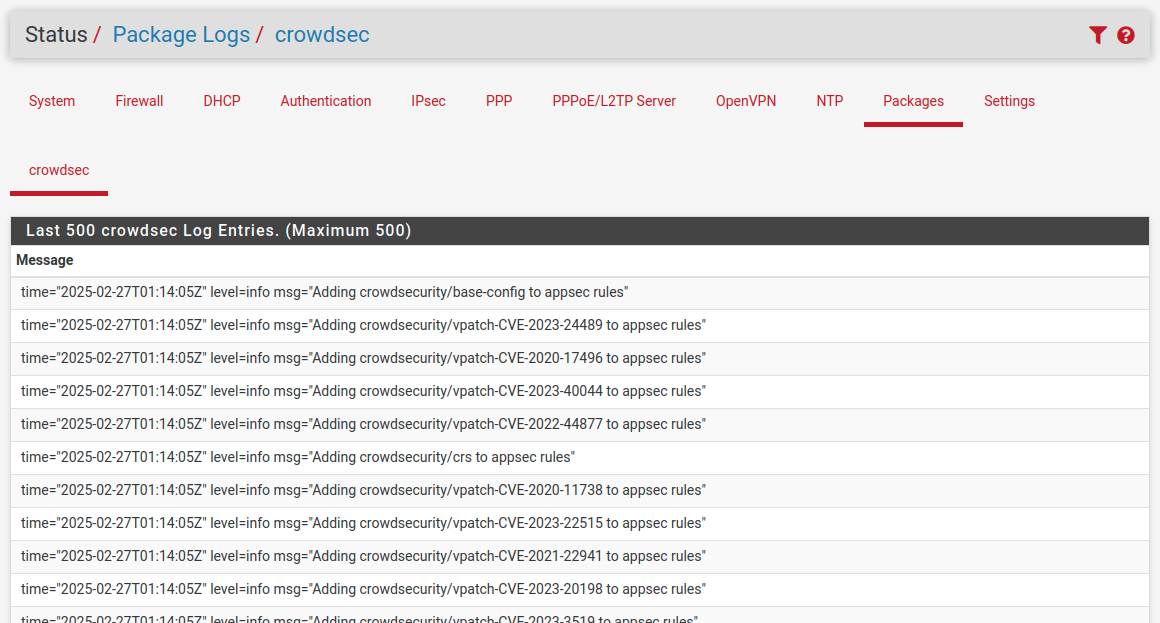This screenshot has height=623, width=1160.
Task: Click the Package Logs breadcrumb link
Action: click(181, 35)
